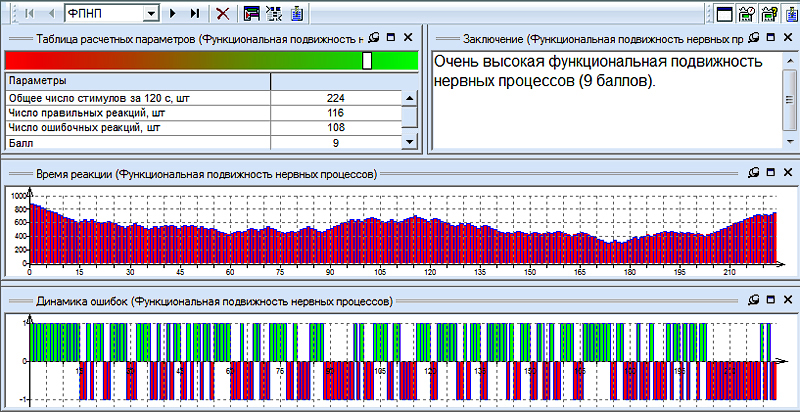Click the blank window icon at top right
Image resolution: width=800 pixels, height=412 pixels.
pos(725,13)
